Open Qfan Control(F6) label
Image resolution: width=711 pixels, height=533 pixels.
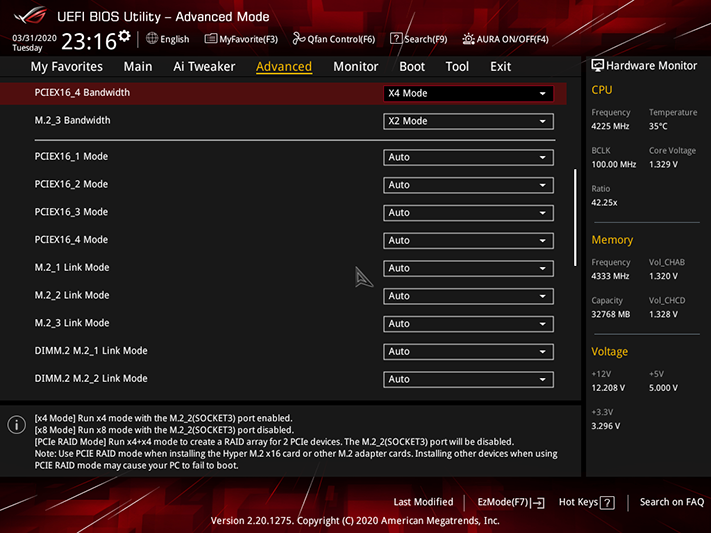pos(341,39)
